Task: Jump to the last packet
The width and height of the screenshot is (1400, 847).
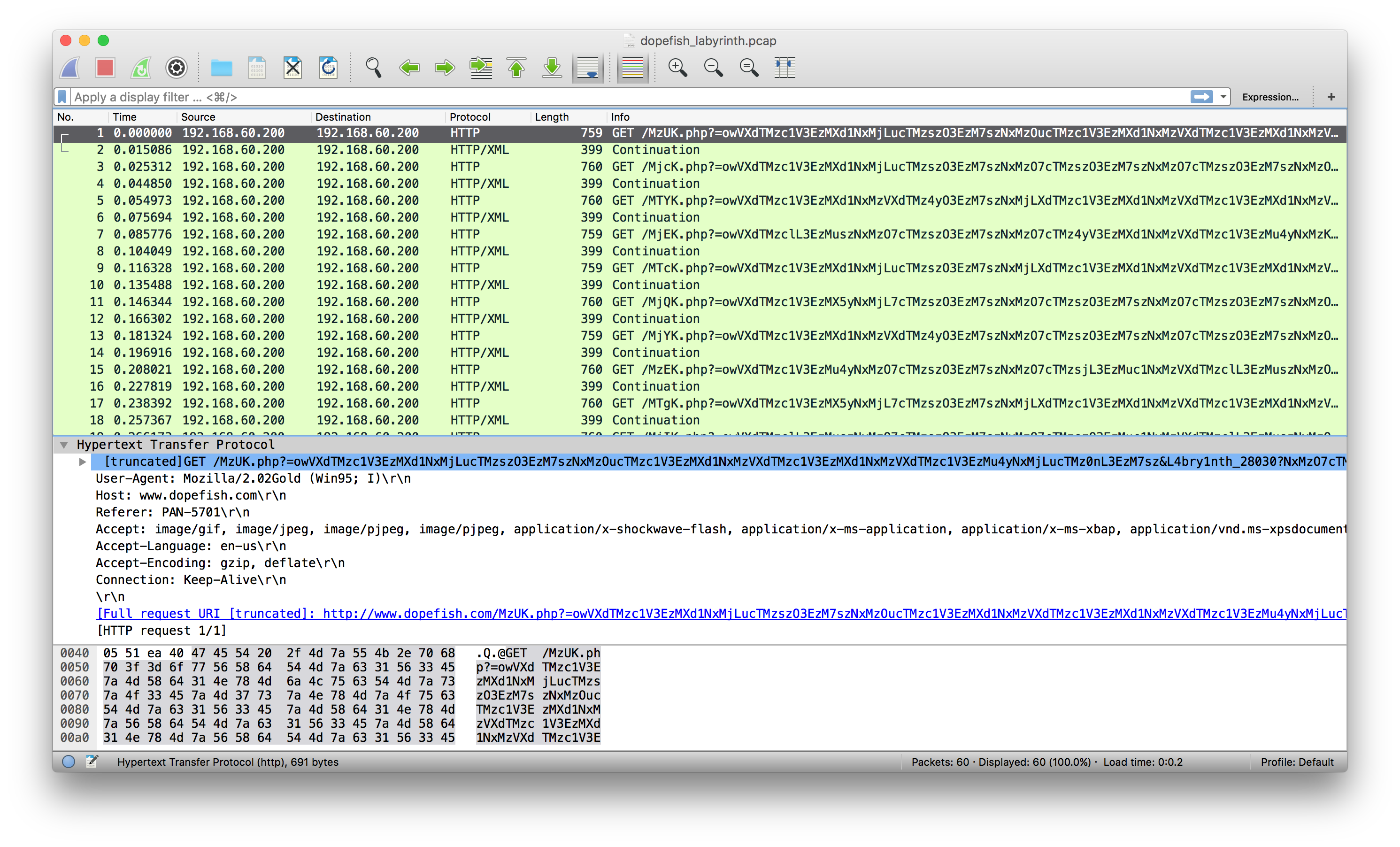Action: [552, 68]
